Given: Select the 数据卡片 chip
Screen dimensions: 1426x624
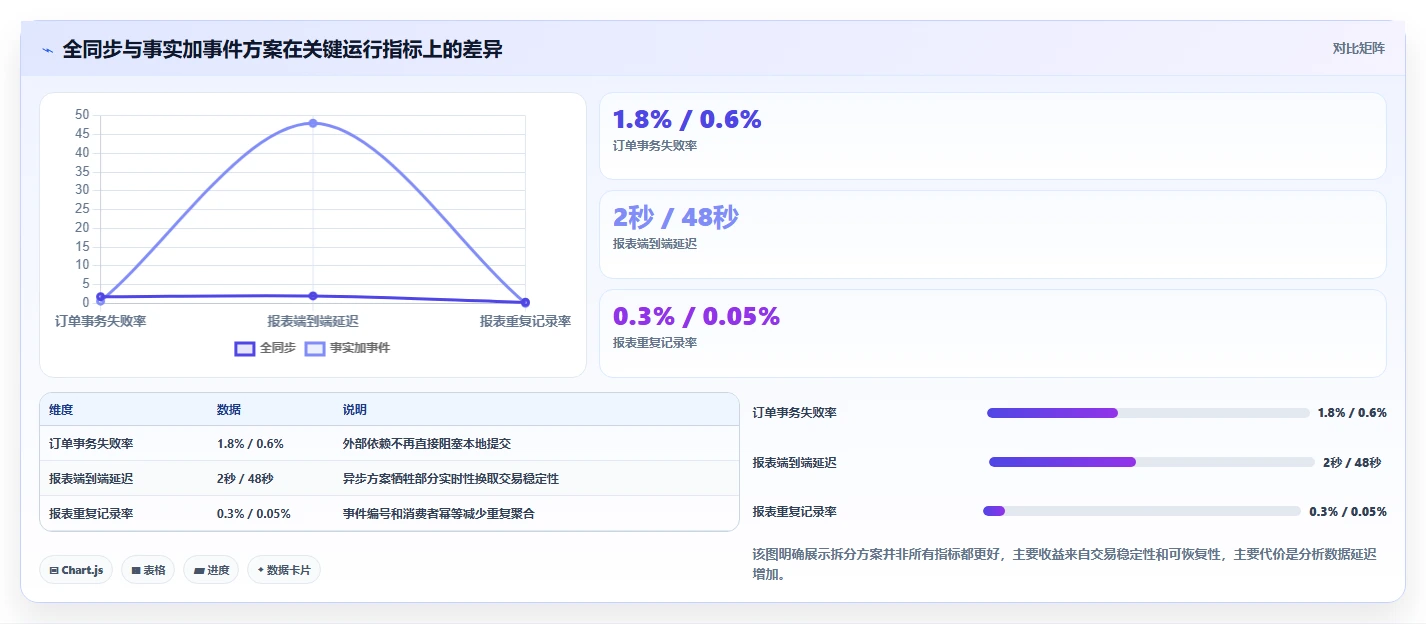Looking at the screenshot, I should coord(284,570).
